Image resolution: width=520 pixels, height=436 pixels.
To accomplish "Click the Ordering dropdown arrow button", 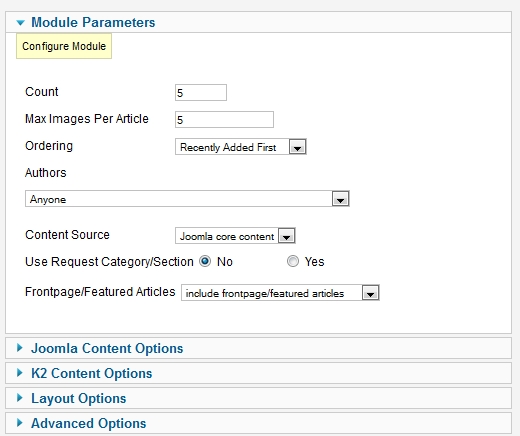I will pos(298,147).
